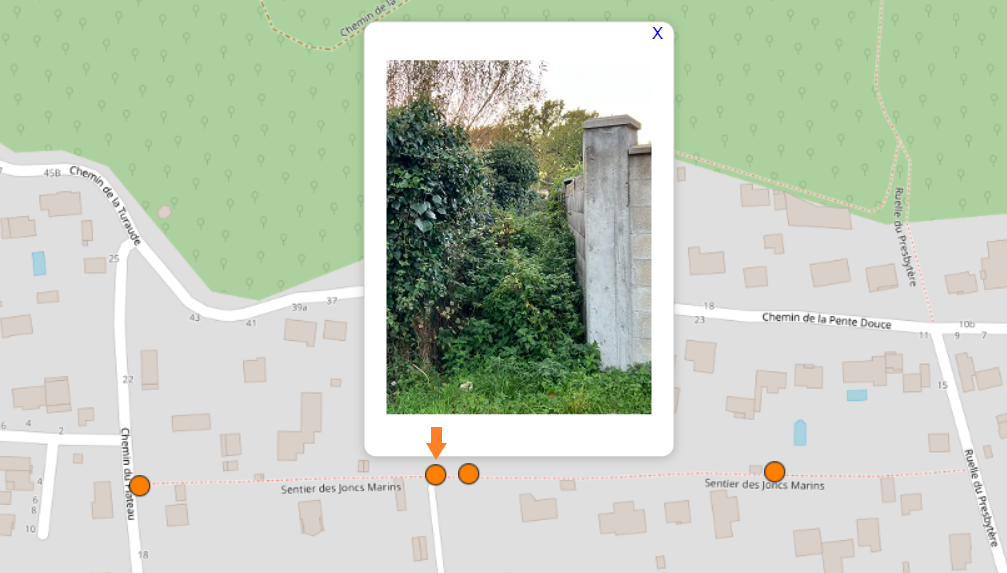This screenshot has width=1007, height=573.
Task: Select the Chemin de la Turaude street label
Action: tap(106, 205)
